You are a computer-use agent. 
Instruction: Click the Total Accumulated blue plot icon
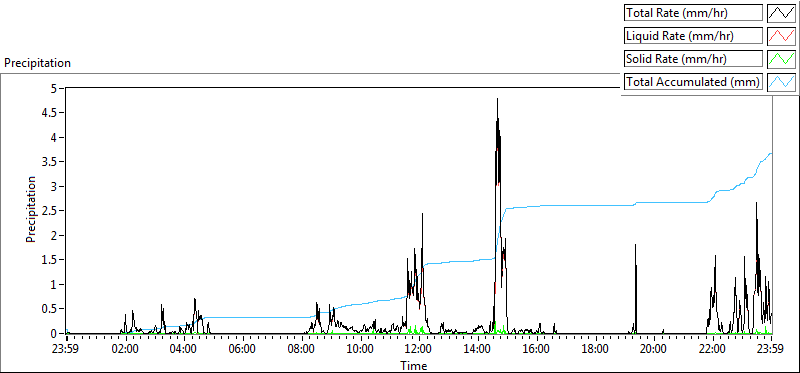click(781, 82)
